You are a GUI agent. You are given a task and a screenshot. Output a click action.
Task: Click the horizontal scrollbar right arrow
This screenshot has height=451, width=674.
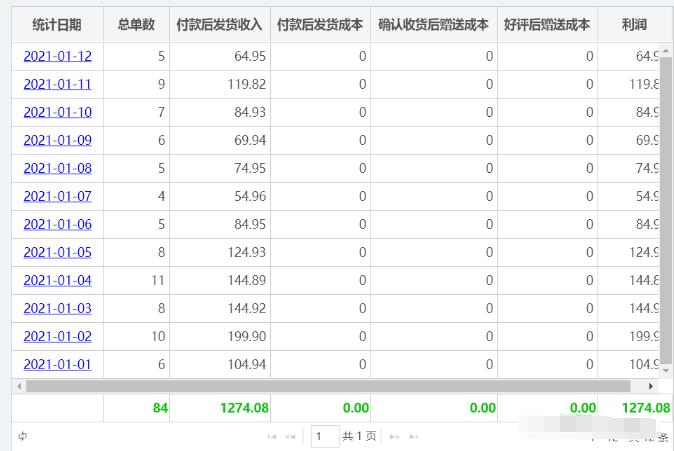[x=652, y=386]
